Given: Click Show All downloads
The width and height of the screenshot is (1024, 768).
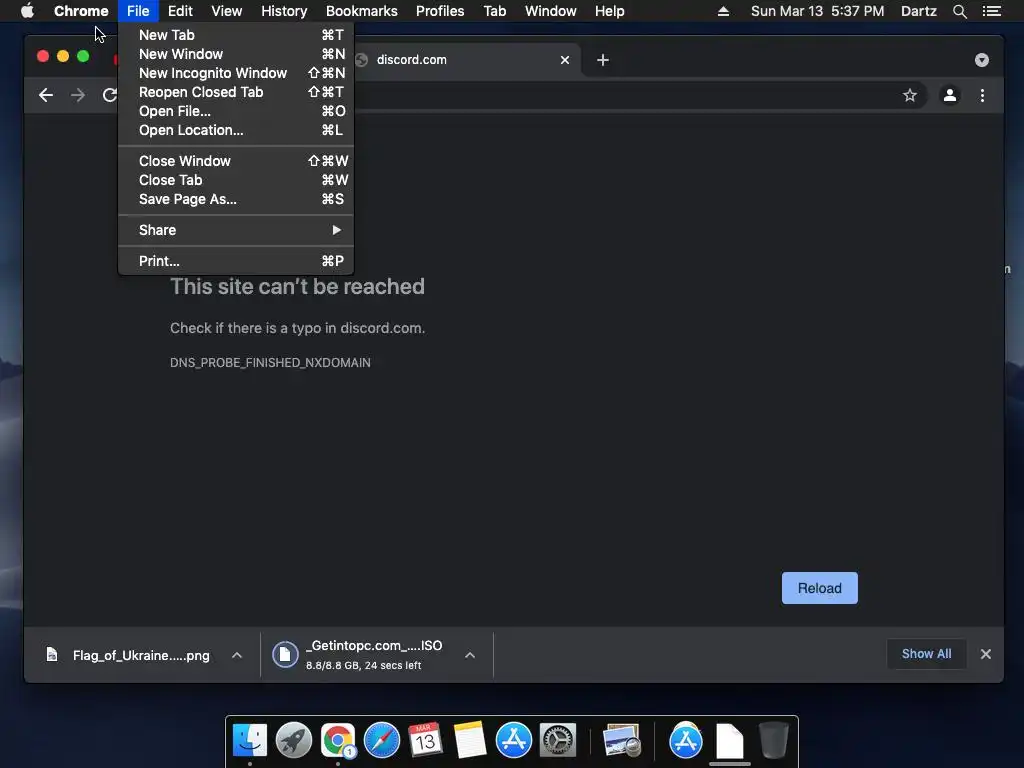Looking at the screenshot, I should pyautogui.click(x=926, y=654).
